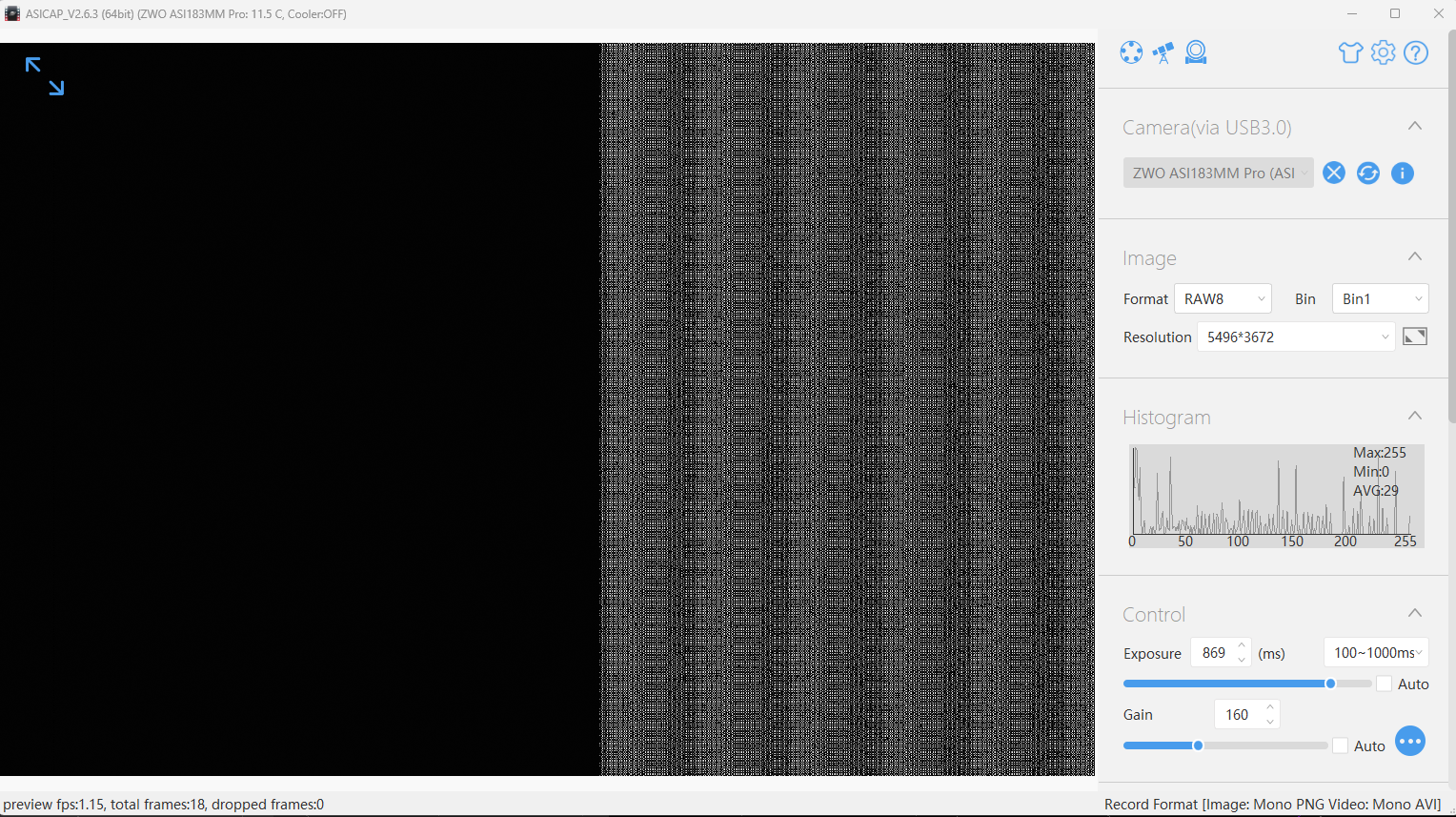
Task: Enable Auto exposure checkbox
Action: 1385,684
